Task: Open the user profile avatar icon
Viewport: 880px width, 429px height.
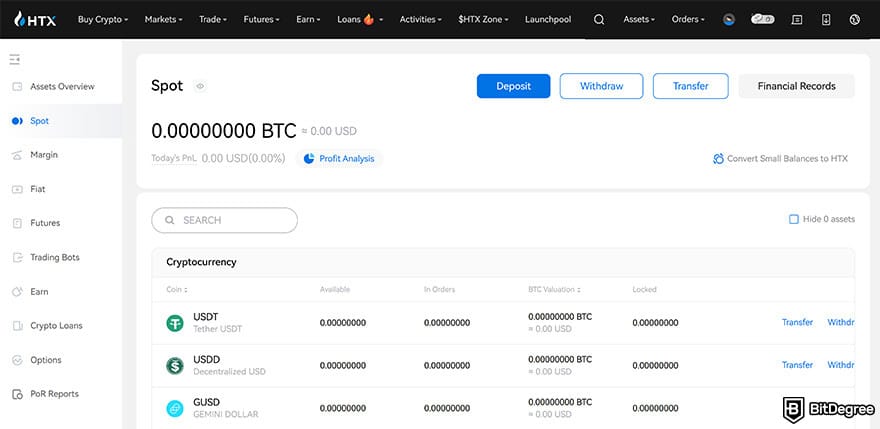Action: [x=728, y=20]
